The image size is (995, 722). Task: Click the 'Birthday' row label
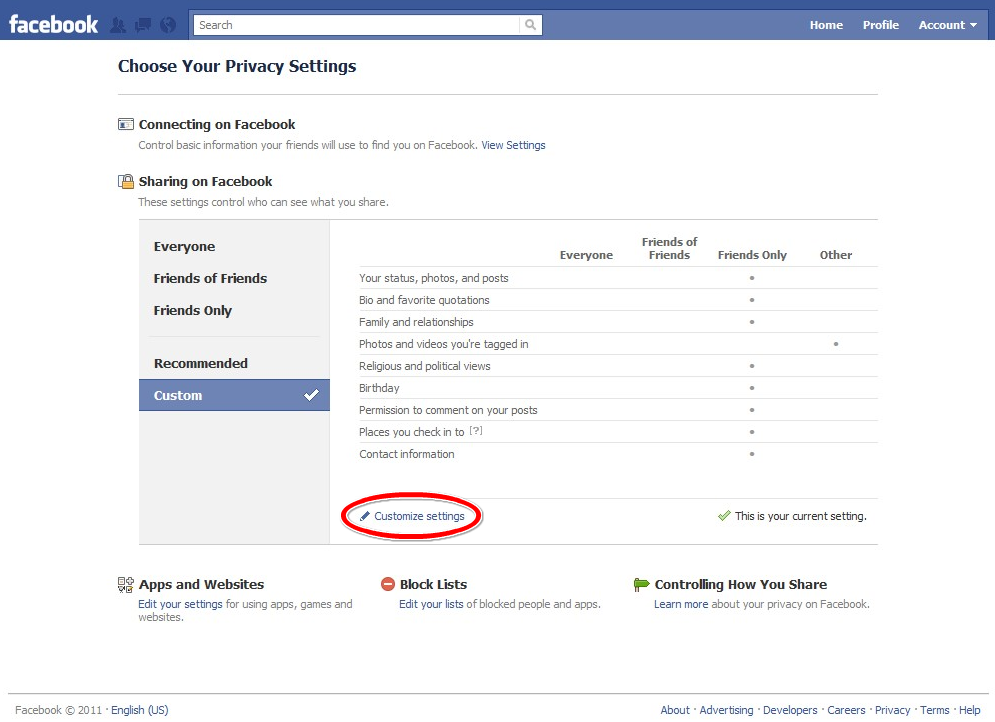(x=379, y=388)
